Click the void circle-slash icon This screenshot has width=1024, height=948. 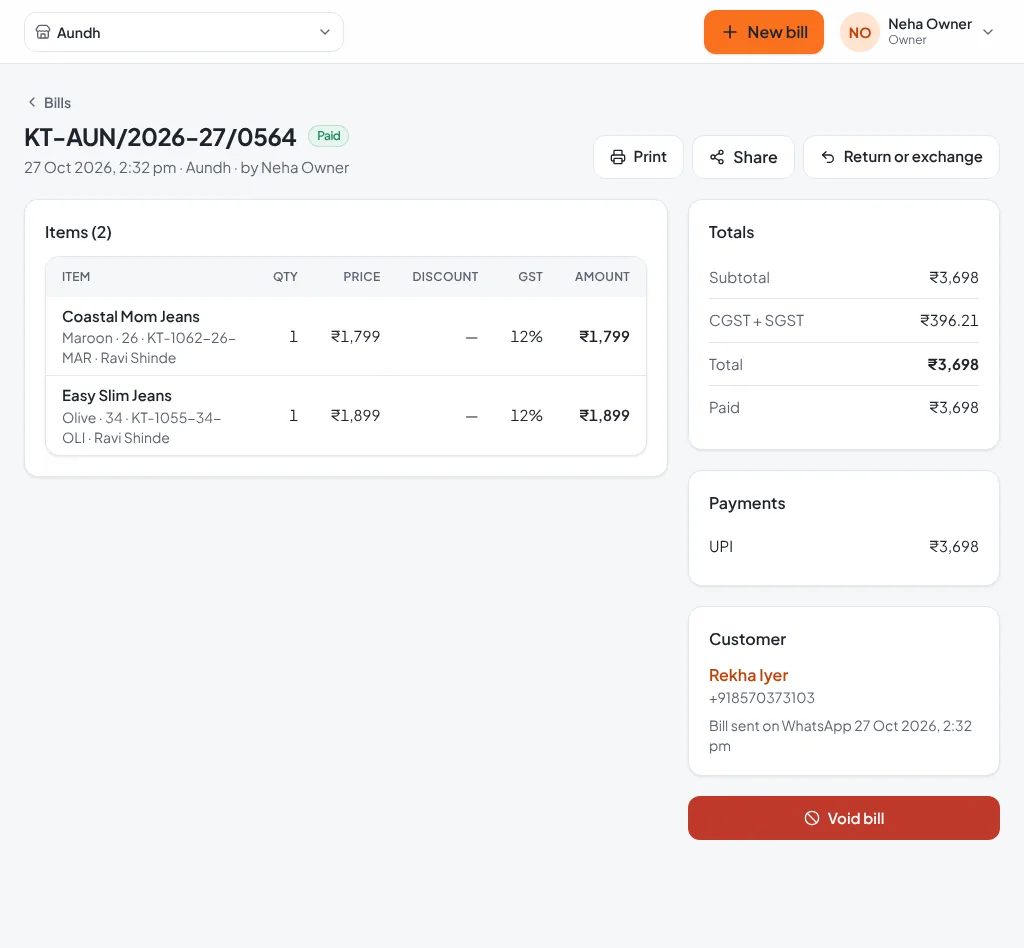[x=812, y=818]
